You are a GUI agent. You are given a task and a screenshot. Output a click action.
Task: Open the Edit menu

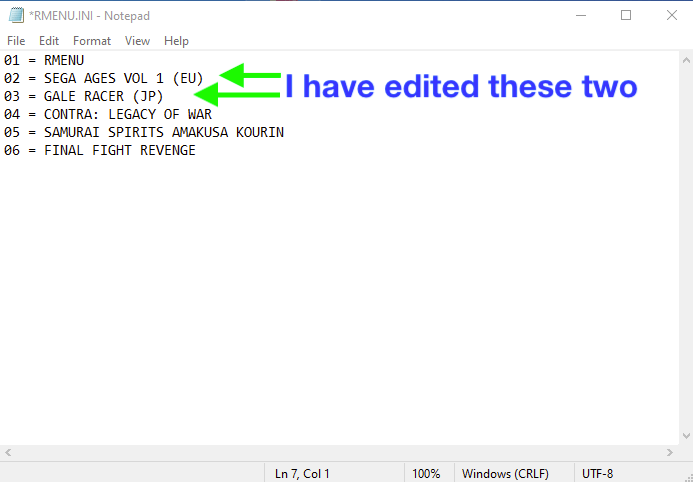[x=49, y=41]
